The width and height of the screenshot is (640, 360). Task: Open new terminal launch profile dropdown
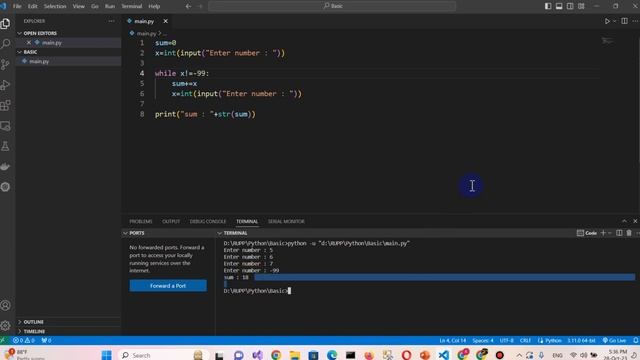[610, 233]
